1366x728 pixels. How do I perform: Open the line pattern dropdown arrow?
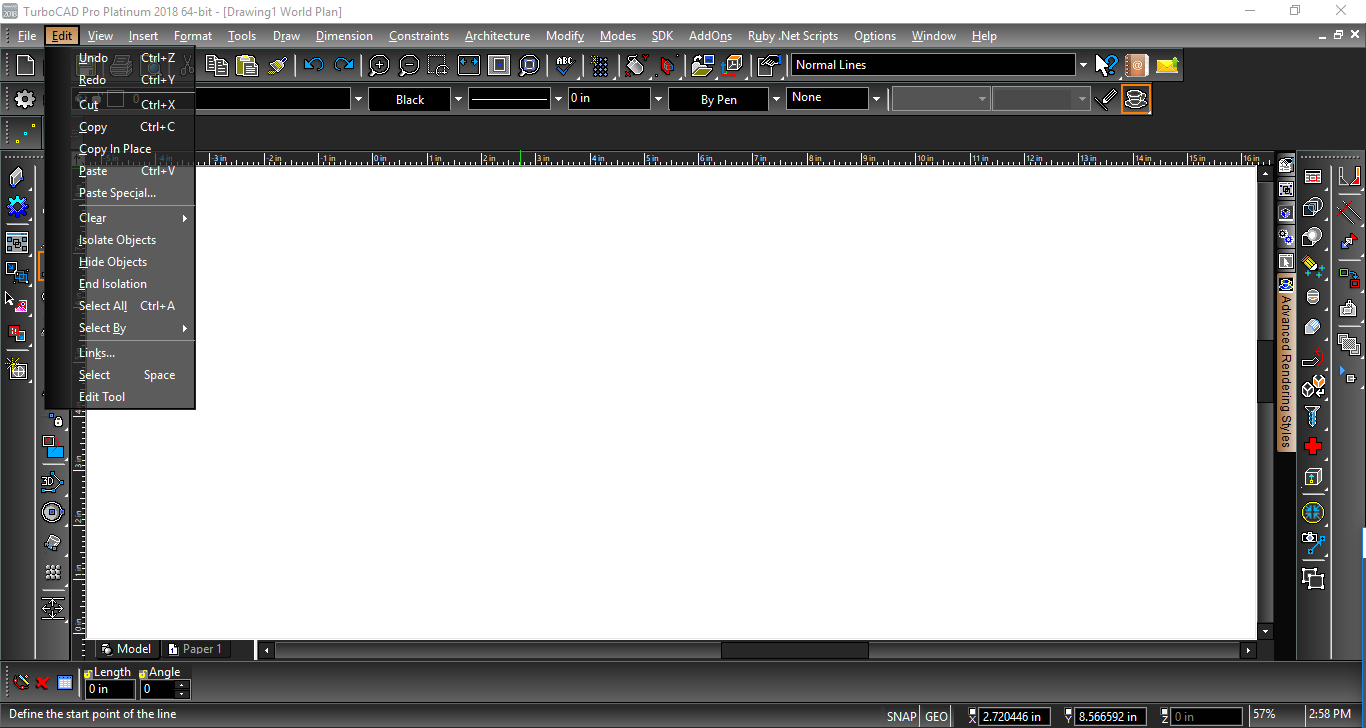pos(558,99)
